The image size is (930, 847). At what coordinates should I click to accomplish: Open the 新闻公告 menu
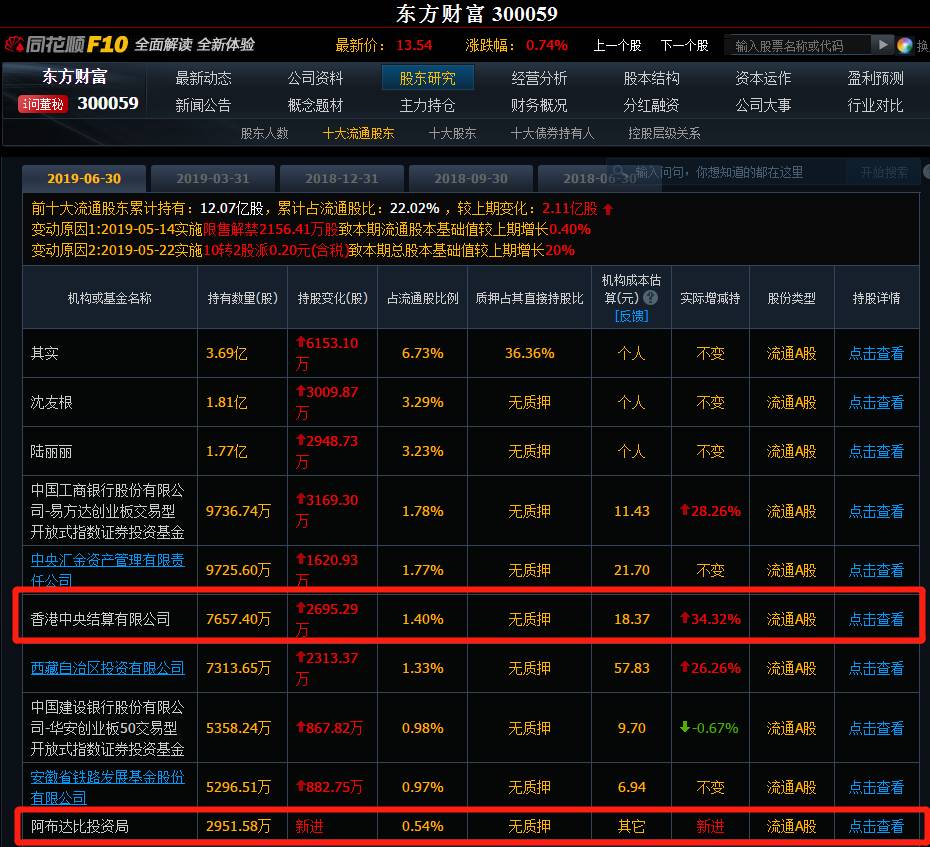coord(203,106)
